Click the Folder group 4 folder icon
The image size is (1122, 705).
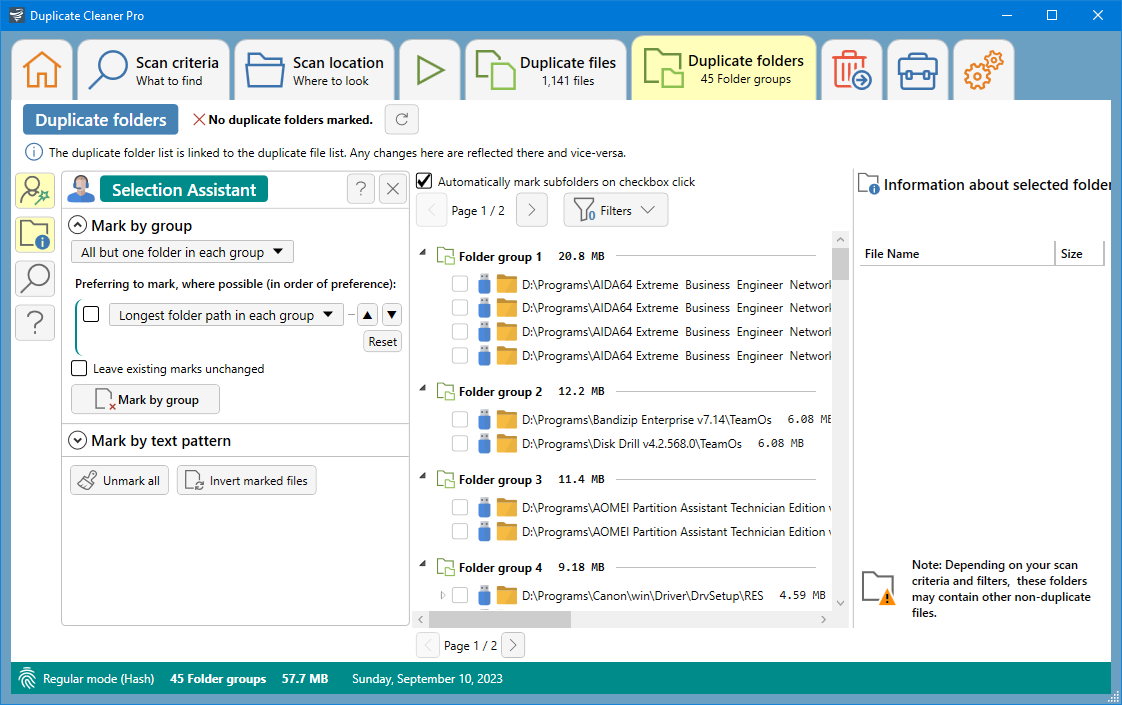click(x=446, y=568)
